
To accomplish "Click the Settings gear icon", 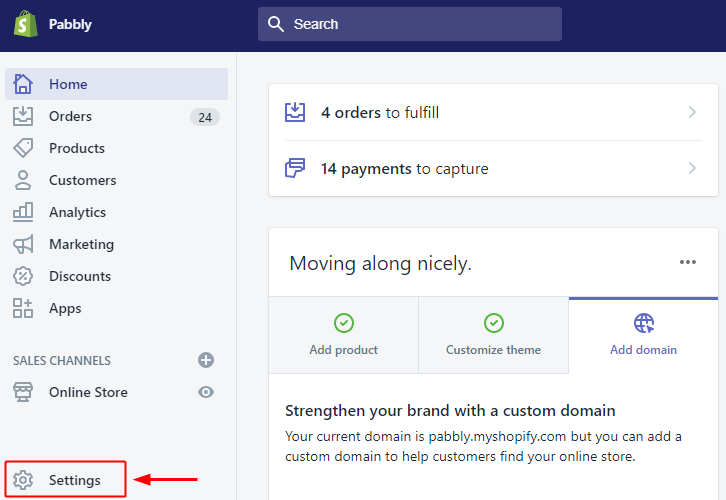I will [23, 480].
